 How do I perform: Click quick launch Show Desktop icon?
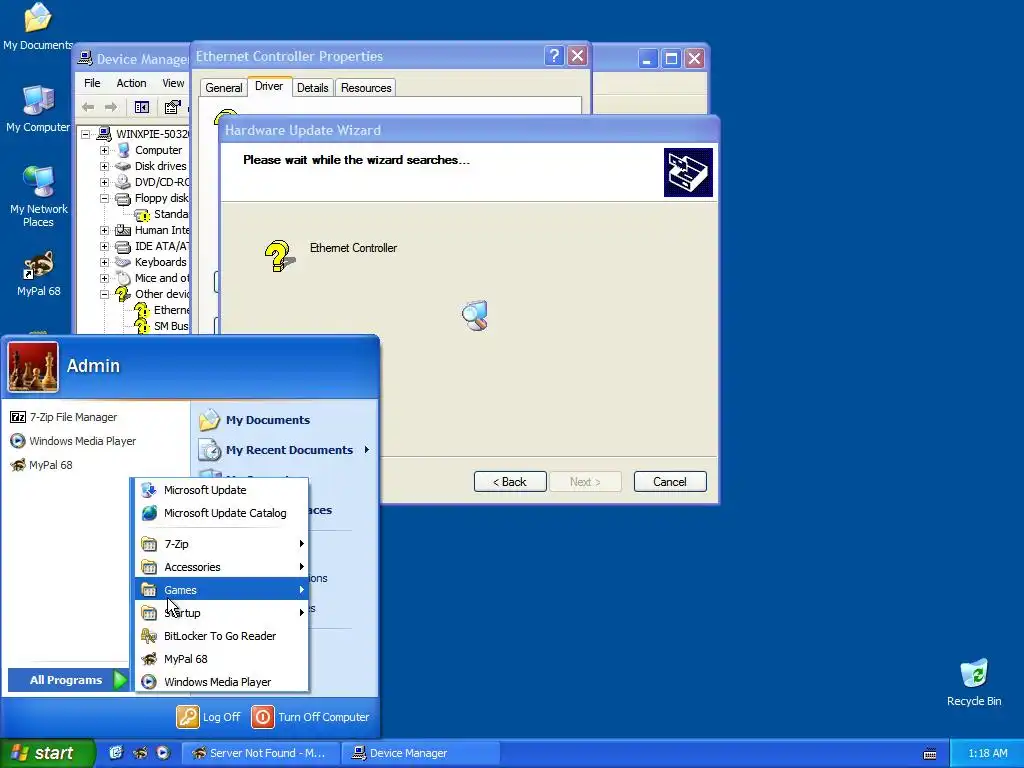click(116, 753)
